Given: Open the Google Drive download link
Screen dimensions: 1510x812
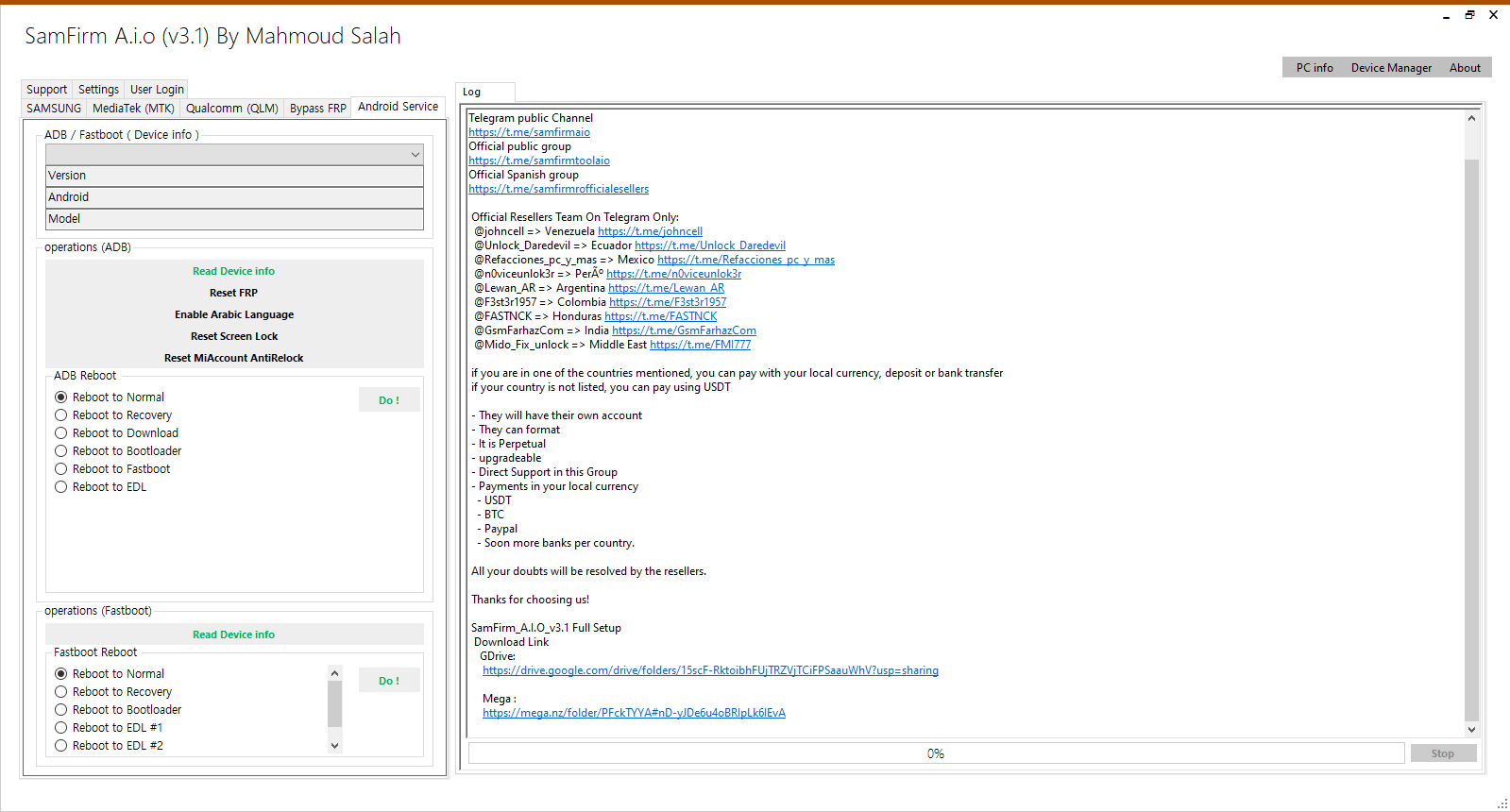Looking at the screenshot, I should 710,670.
